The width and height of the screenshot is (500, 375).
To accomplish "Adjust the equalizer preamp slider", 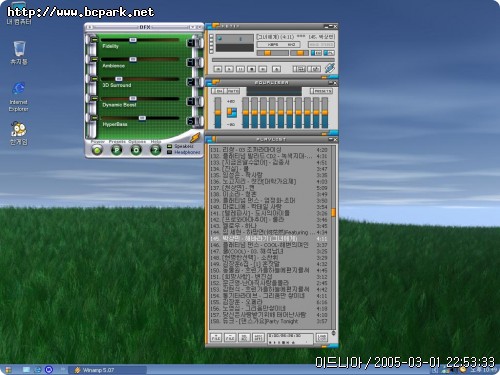I will pyautogui.click(x=218, y=113).
